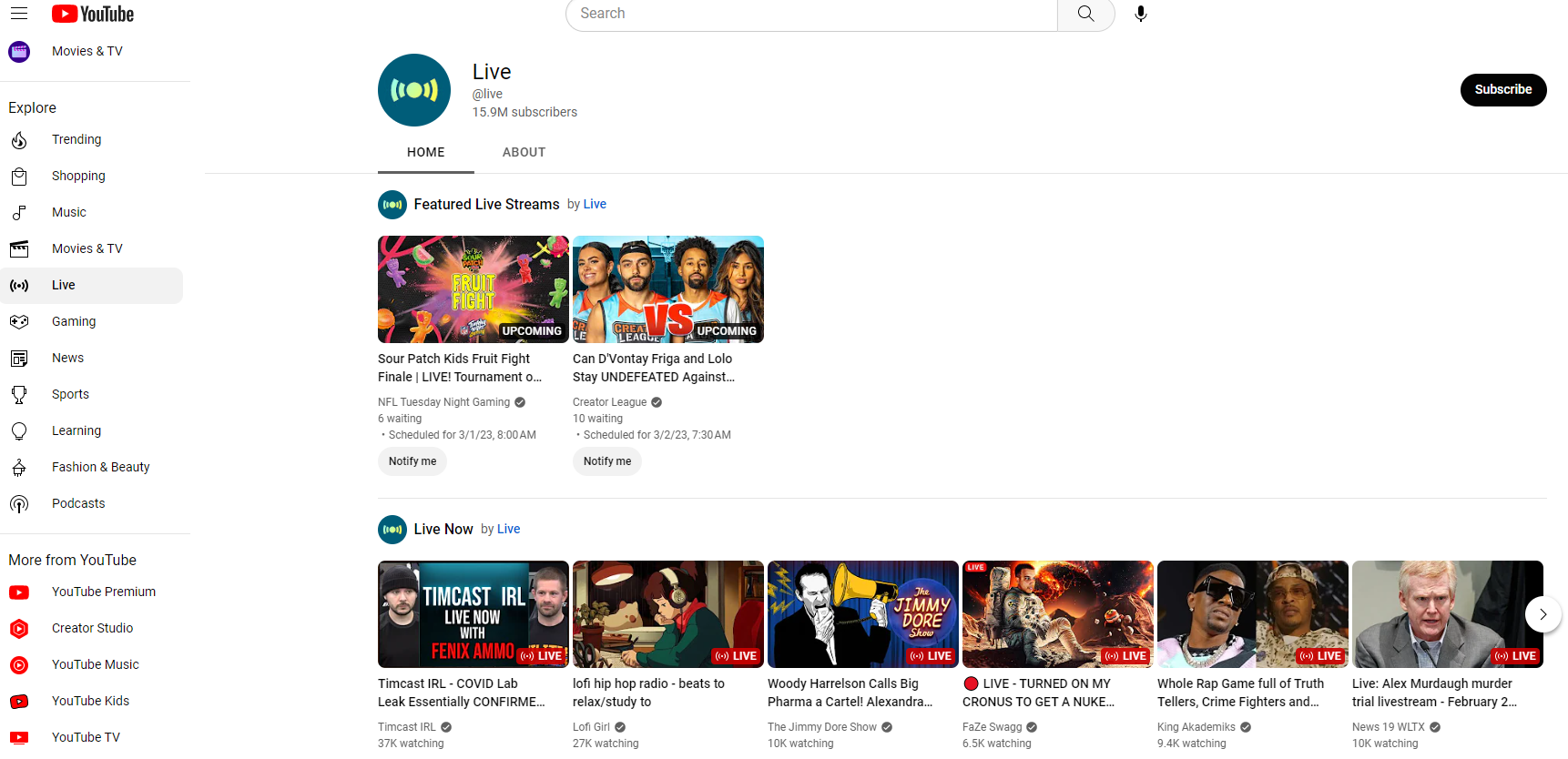This screenshot has height=759, width=1568.
Task: Enable Notify me for Sour Patch Kids stream
Action: point(412,461)
